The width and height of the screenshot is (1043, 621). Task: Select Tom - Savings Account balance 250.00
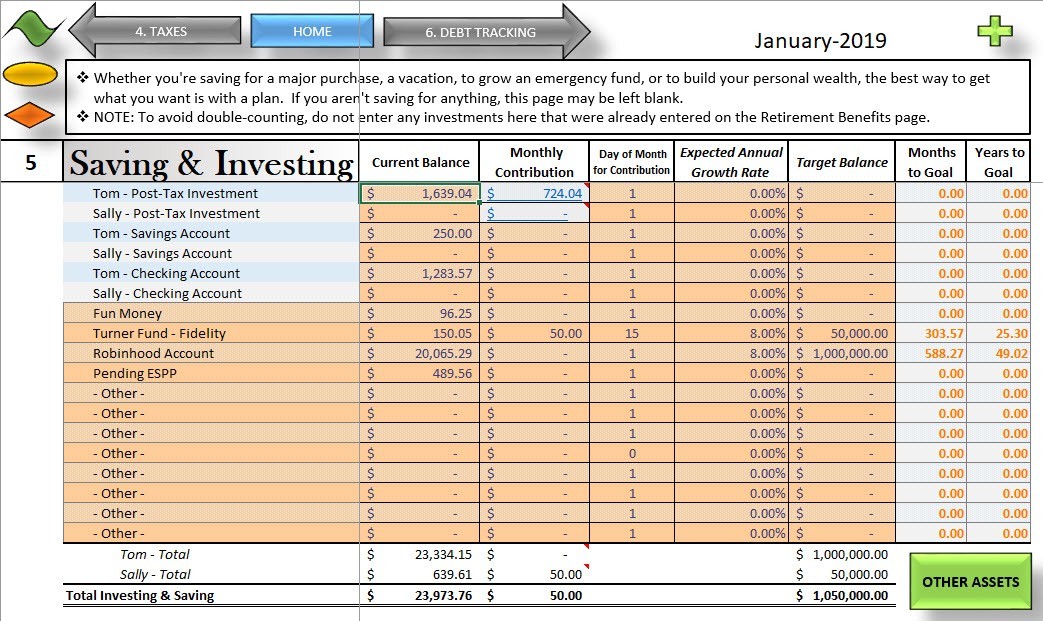(x=420, y=233)
